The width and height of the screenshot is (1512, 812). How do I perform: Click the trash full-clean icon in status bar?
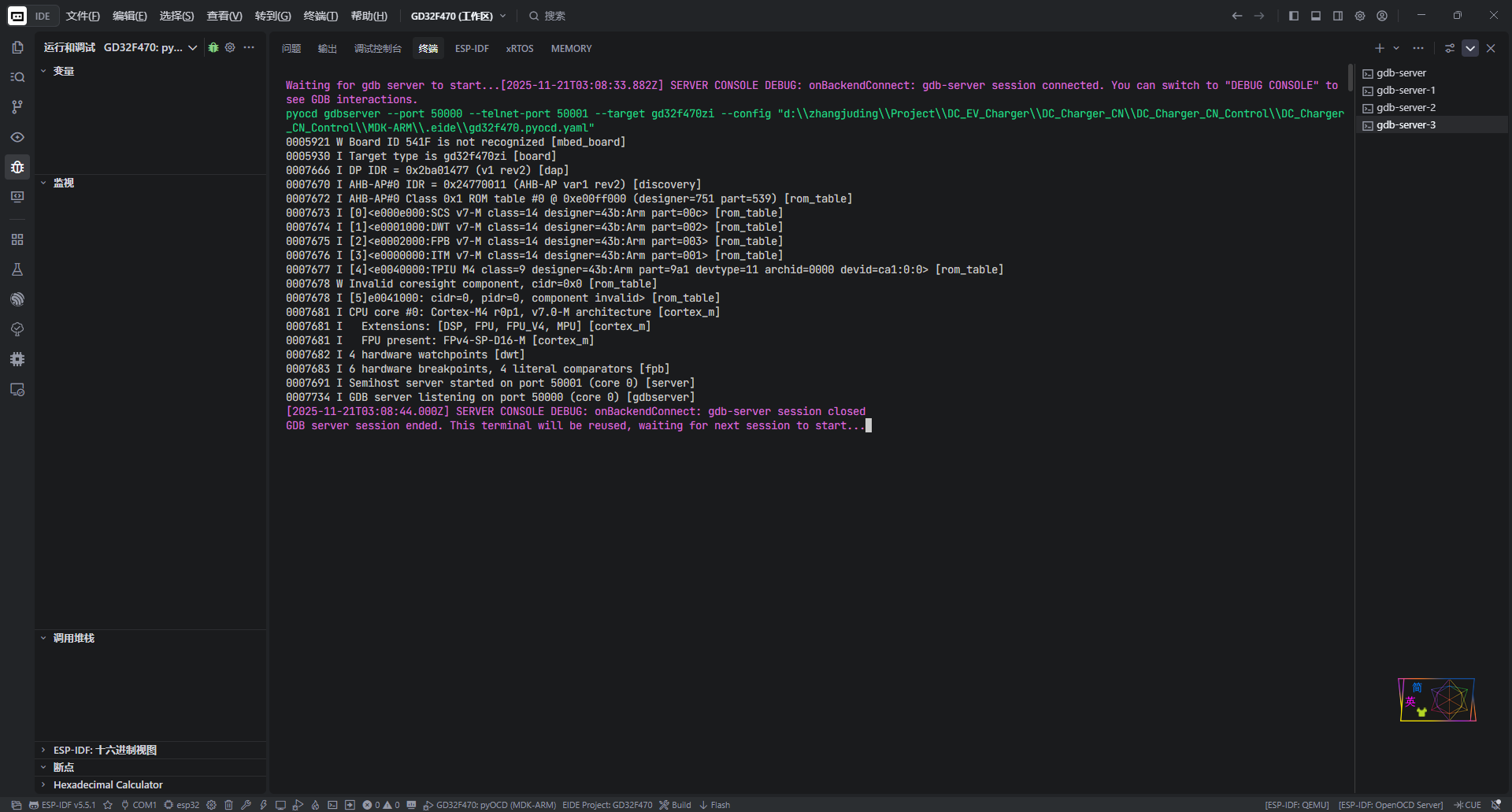(228, 805)
